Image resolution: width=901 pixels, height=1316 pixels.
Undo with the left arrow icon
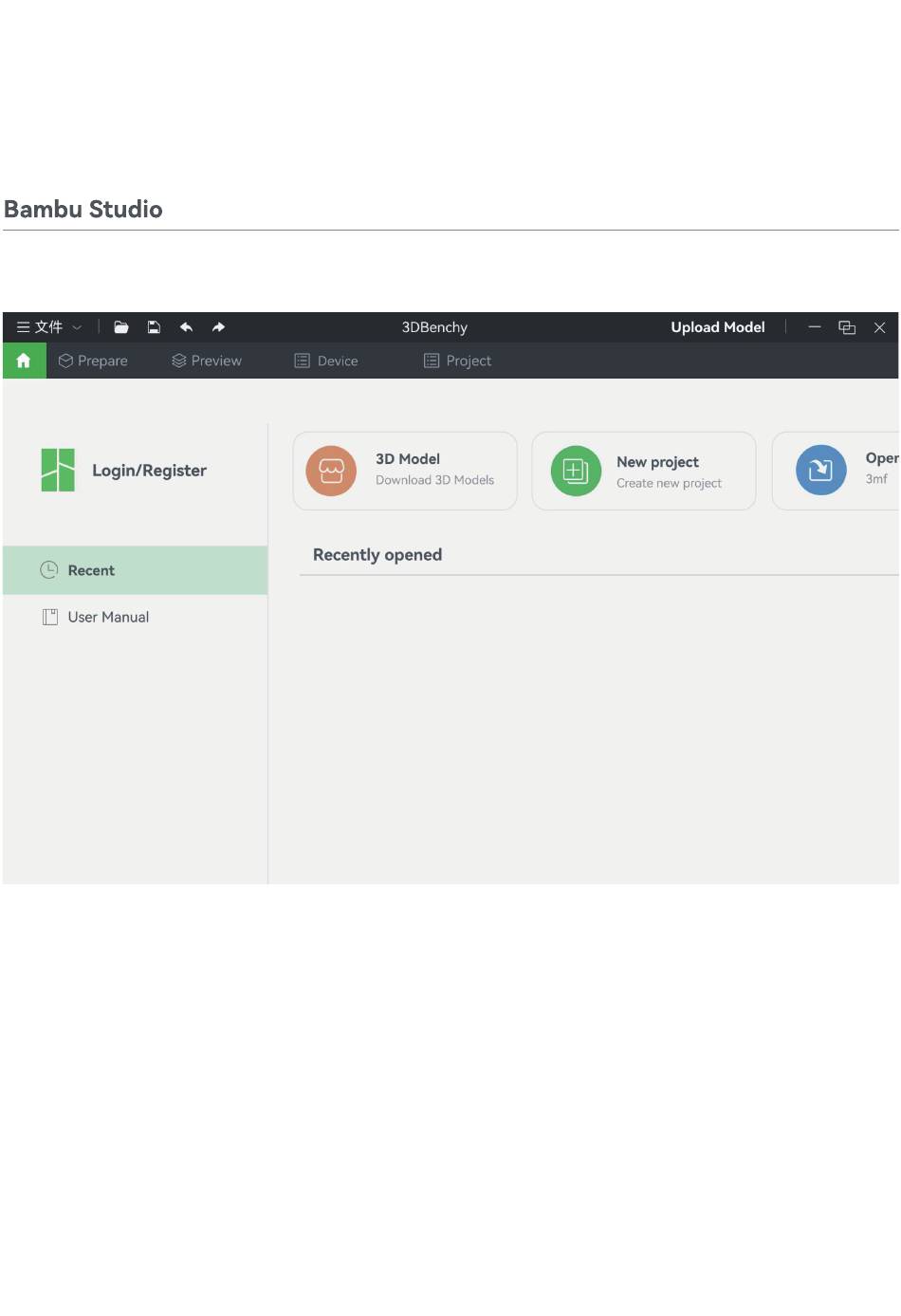tap(187, 327)
